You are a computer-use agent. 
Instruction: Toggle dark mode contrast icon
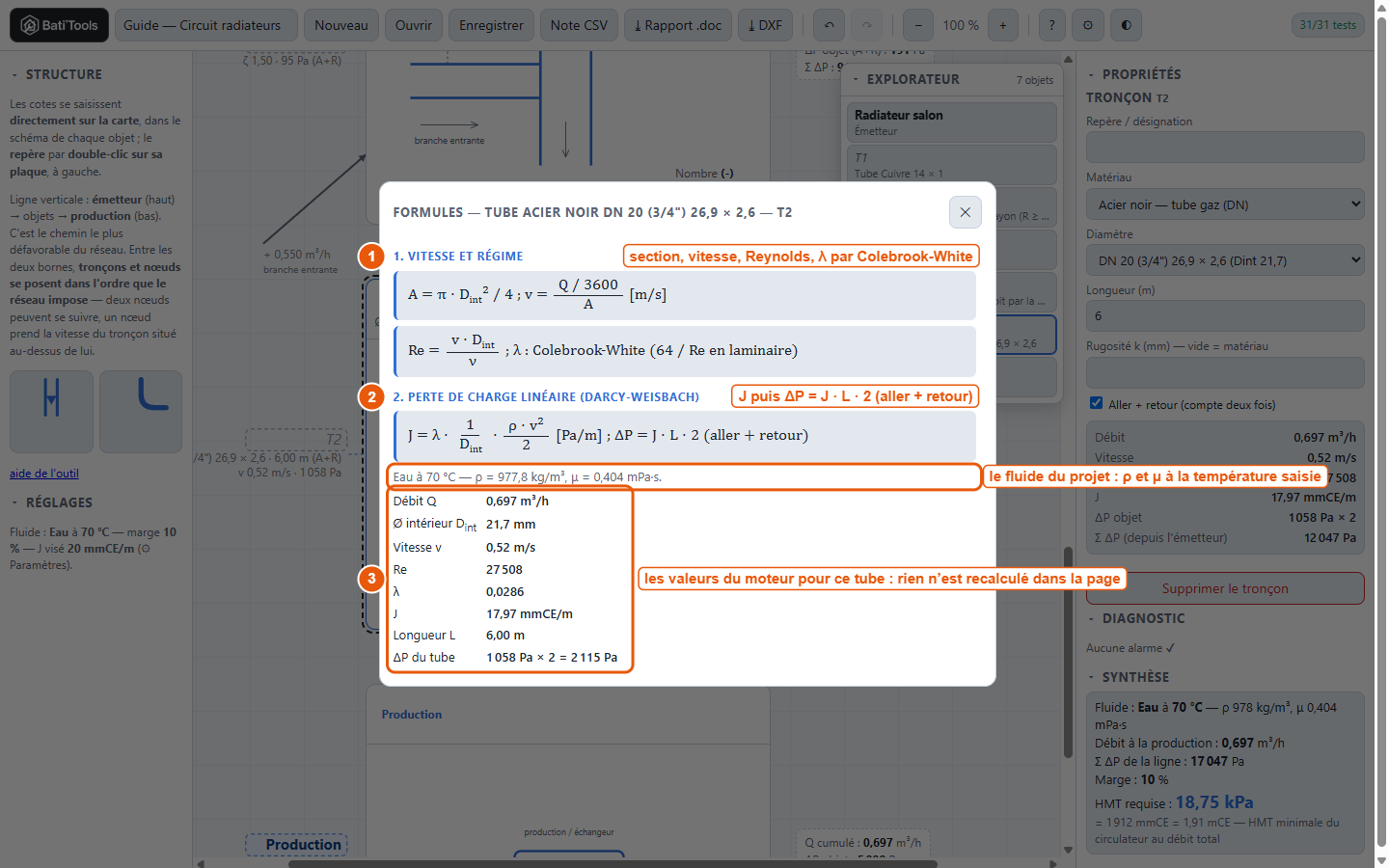[x=1126, y=25]
